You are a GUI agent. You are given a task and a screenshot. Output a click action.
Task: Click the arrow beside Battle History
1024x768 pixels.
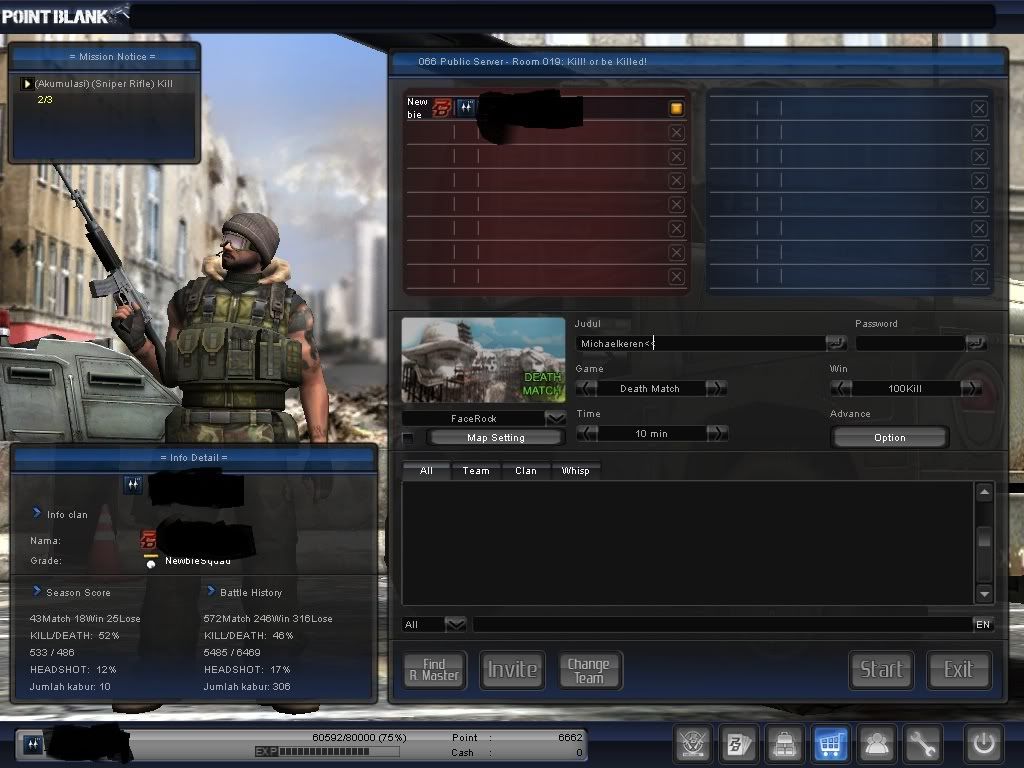(x=211, y=591)
